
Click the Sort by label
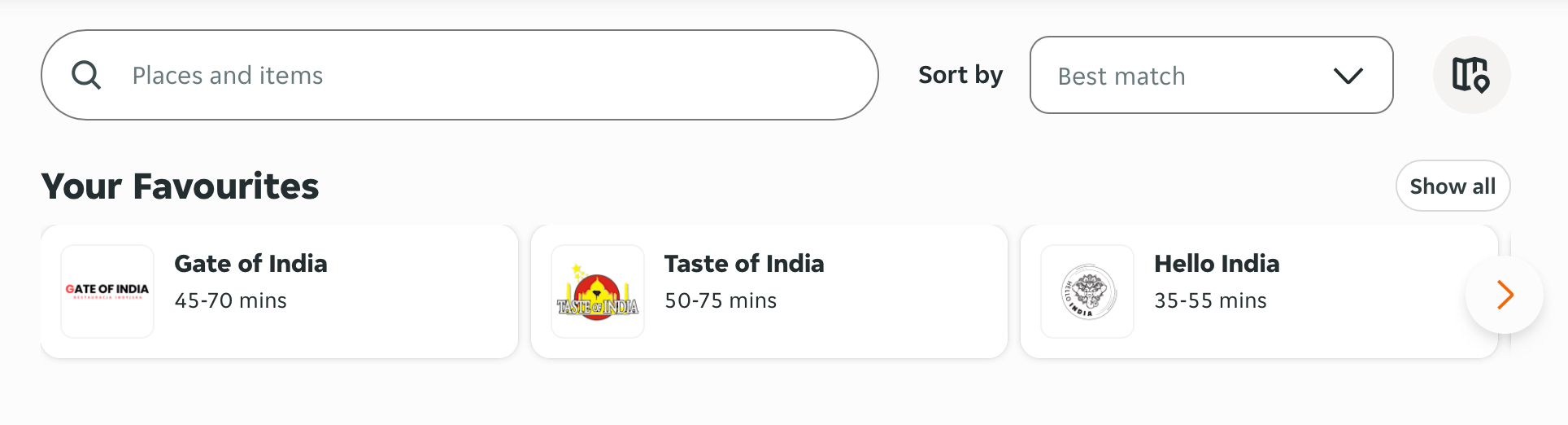click(x=960, y=75)
